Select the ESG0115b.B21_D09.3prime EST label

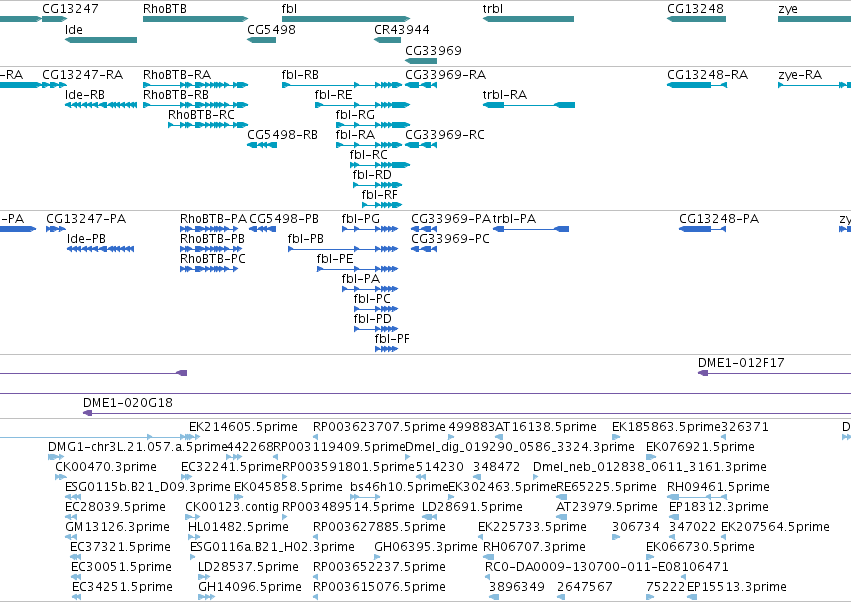[148, 487]
